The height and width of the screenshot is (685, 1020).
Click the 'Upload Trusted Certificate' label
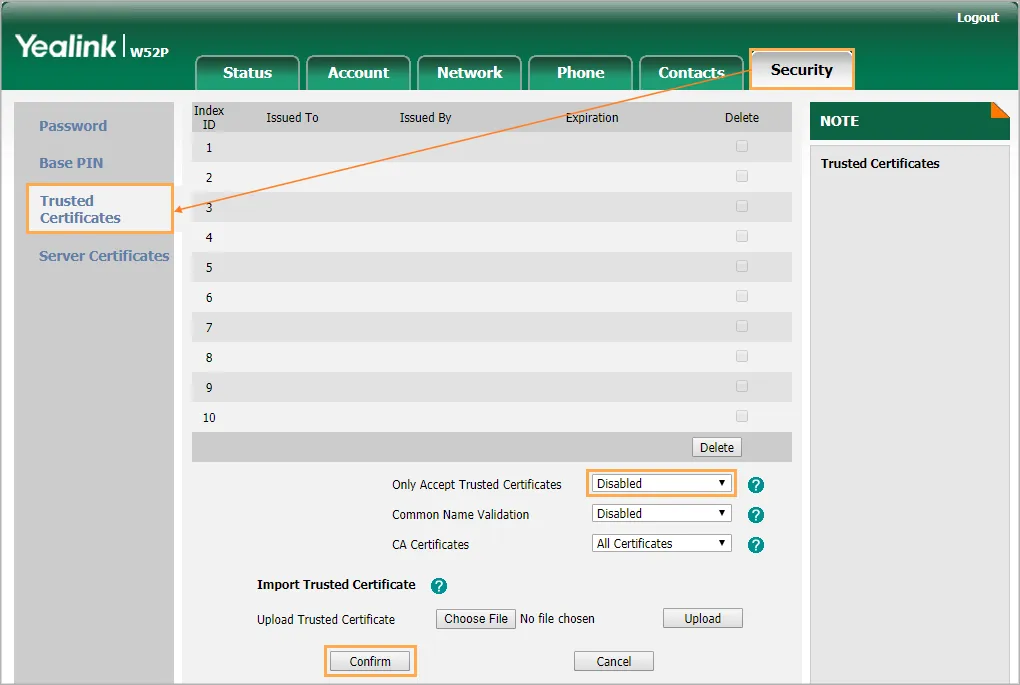coord(326,620)
